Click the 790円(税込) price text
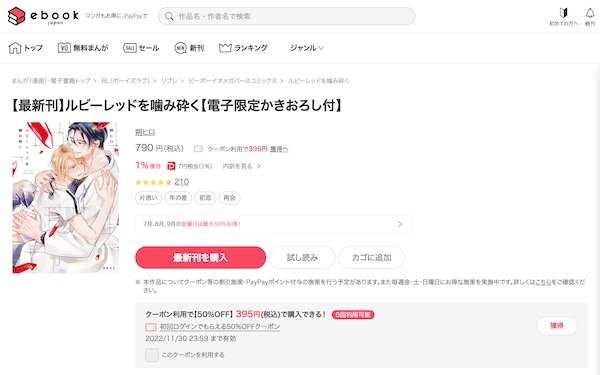600x375 pixels. (160, 148)
